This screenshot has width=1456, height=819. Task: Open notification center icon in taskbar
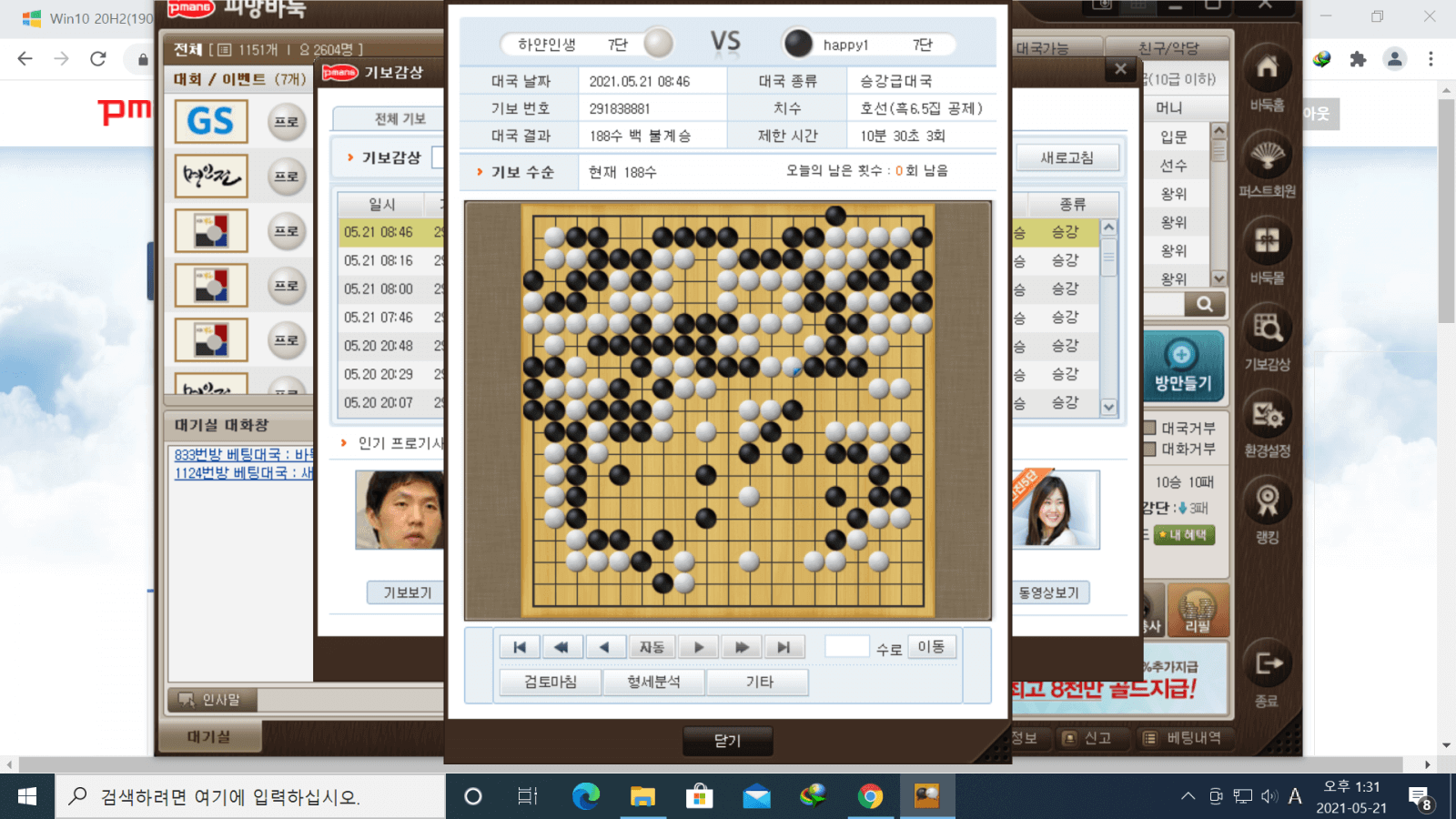(x=1420, y=798)
